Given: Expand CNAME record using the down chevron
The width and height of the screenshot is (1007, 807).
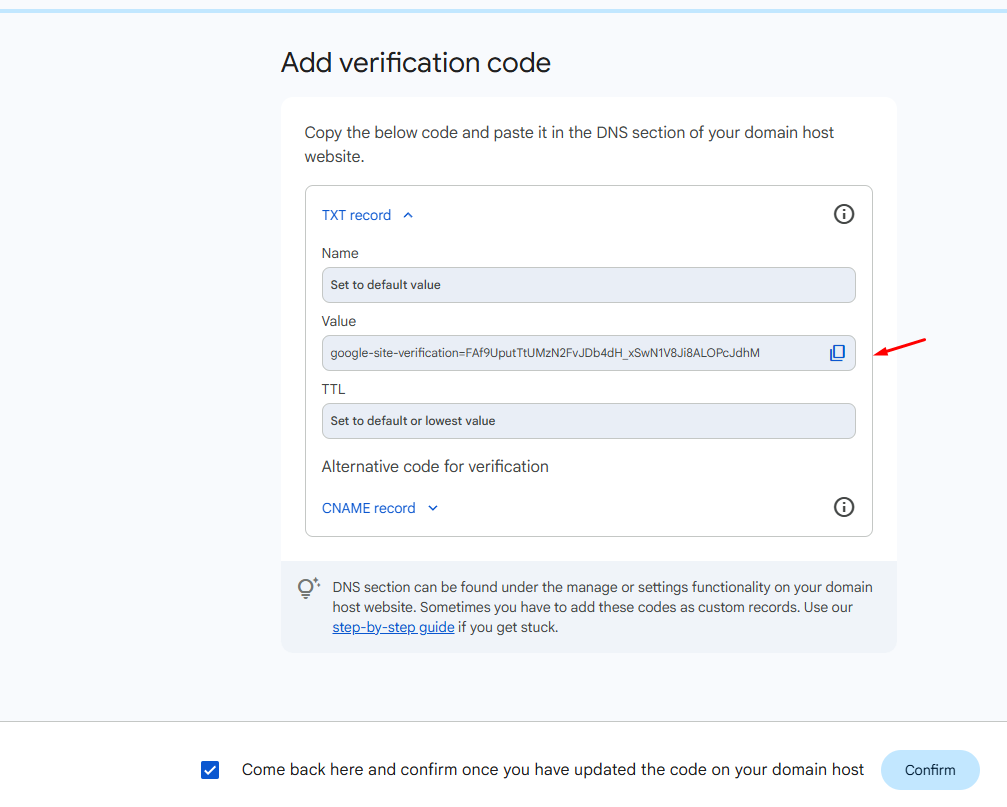Looking at the screenshot, I should coord(433,508).
